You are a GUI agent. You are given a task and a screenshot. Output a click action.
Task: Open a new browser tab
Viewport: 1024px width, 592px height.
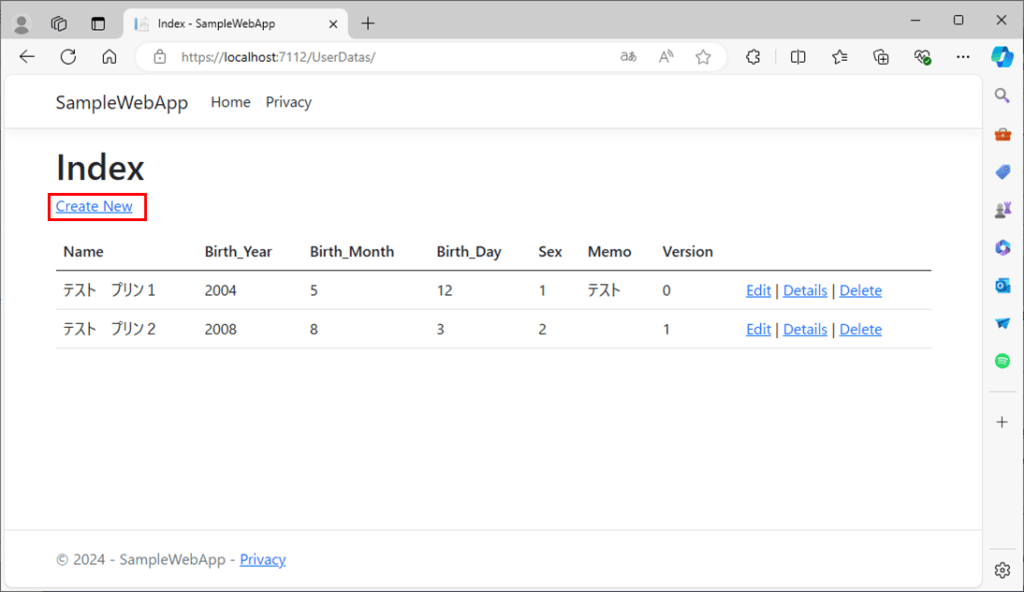(368, 23)
